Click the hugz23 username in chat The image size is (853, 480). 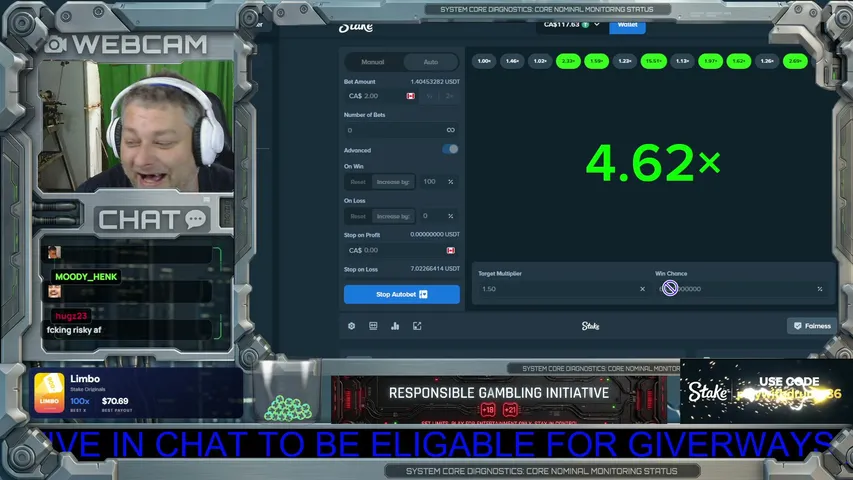[71, 316]
